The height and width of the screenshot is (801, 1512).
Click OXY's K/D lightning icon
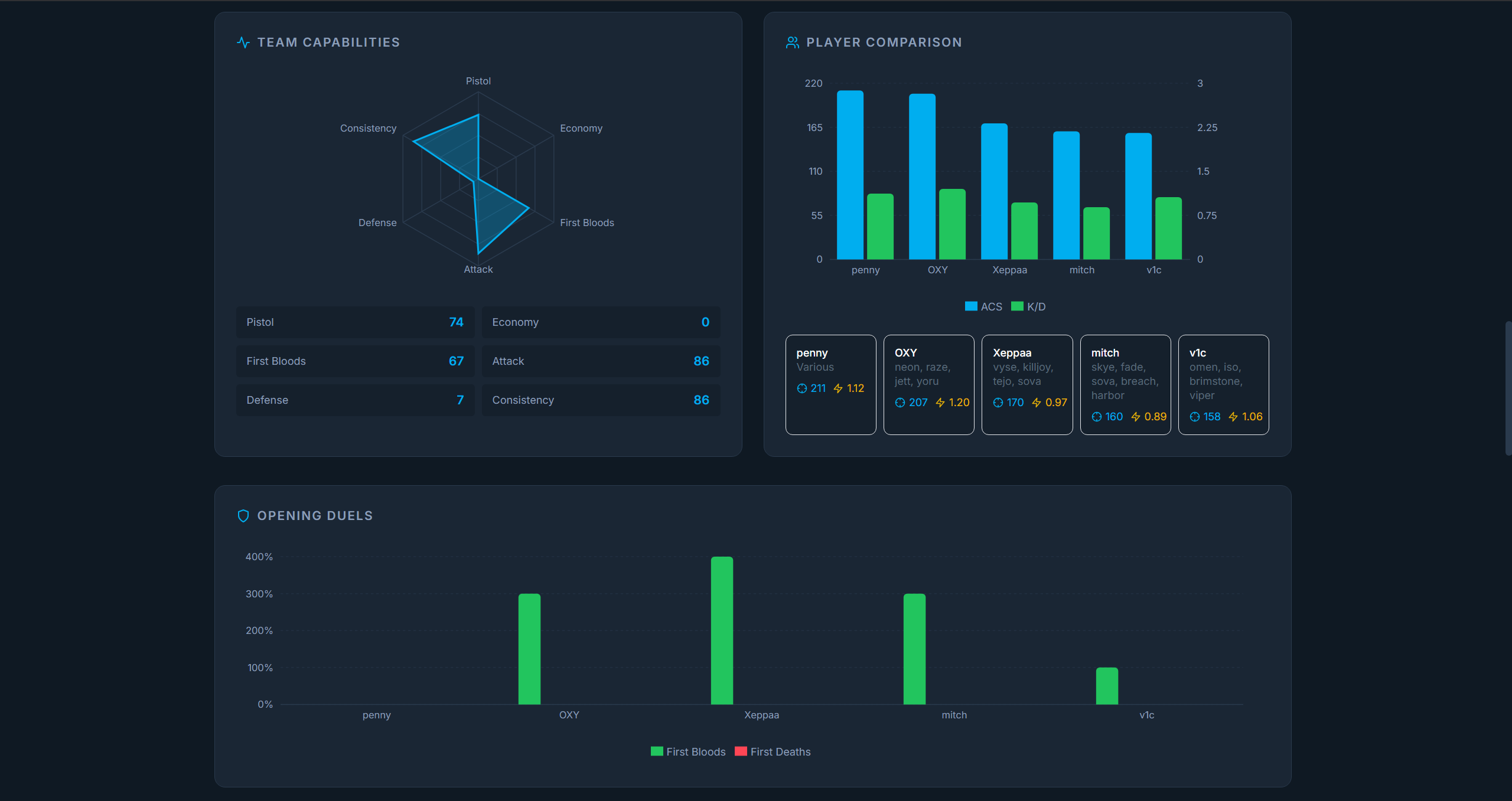[940, 403]
